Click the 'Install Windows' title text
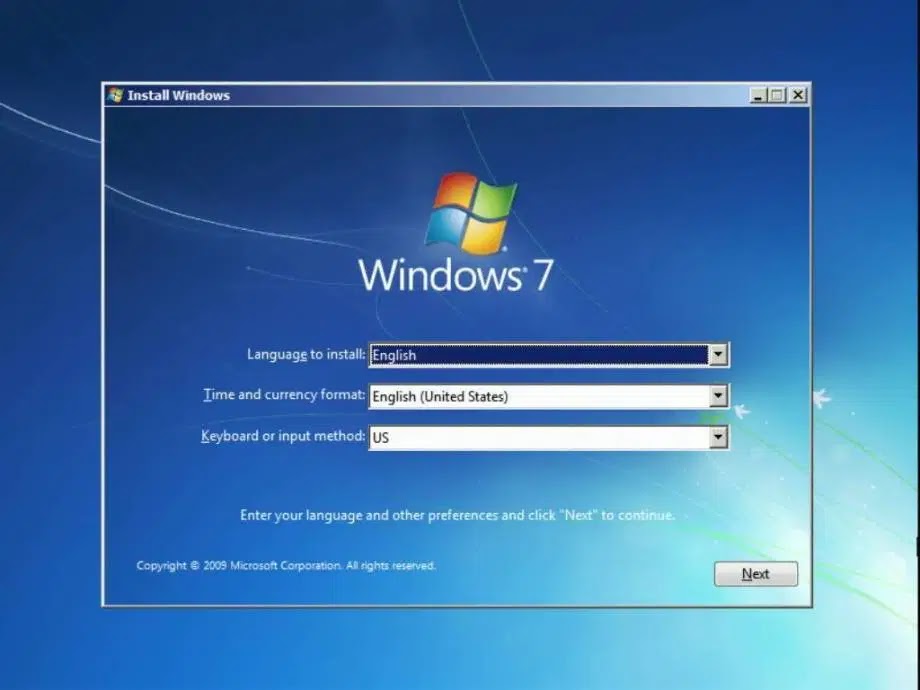Image resolution: width=920 pixels, height=690 pixels. [x=178, y=95]
